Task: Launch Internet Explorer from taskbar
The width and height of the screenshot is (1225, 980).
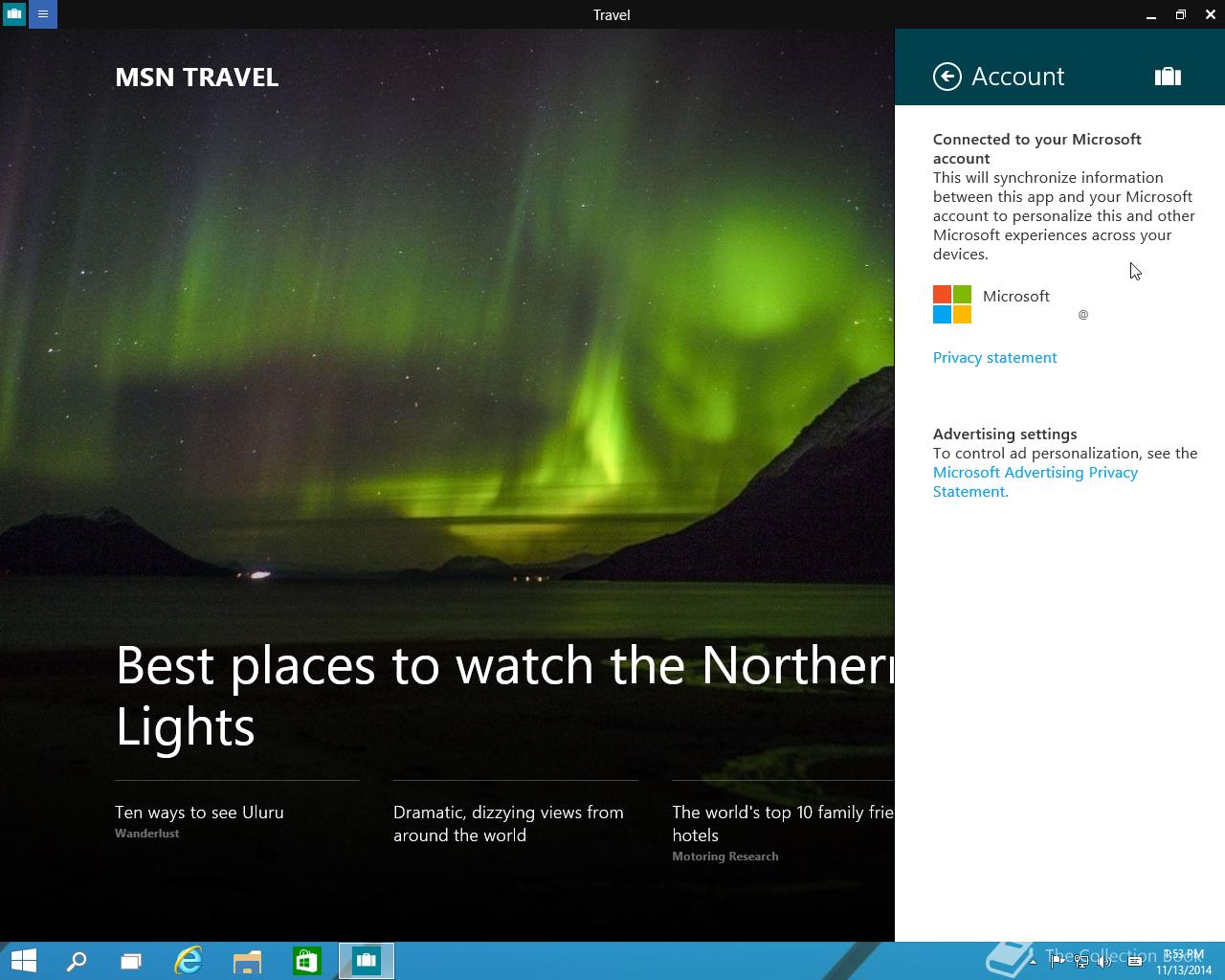Action: click(x=189, y=961)
